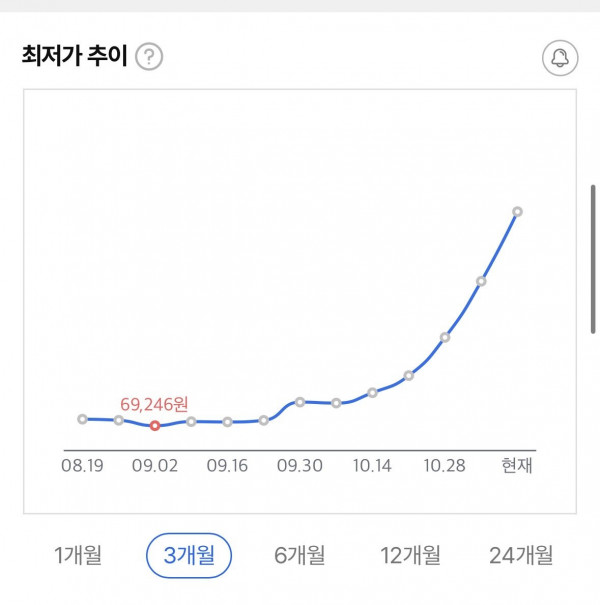Click the 09.02 axis date label
Screen dimensions: 600x605
click(154, 465)
